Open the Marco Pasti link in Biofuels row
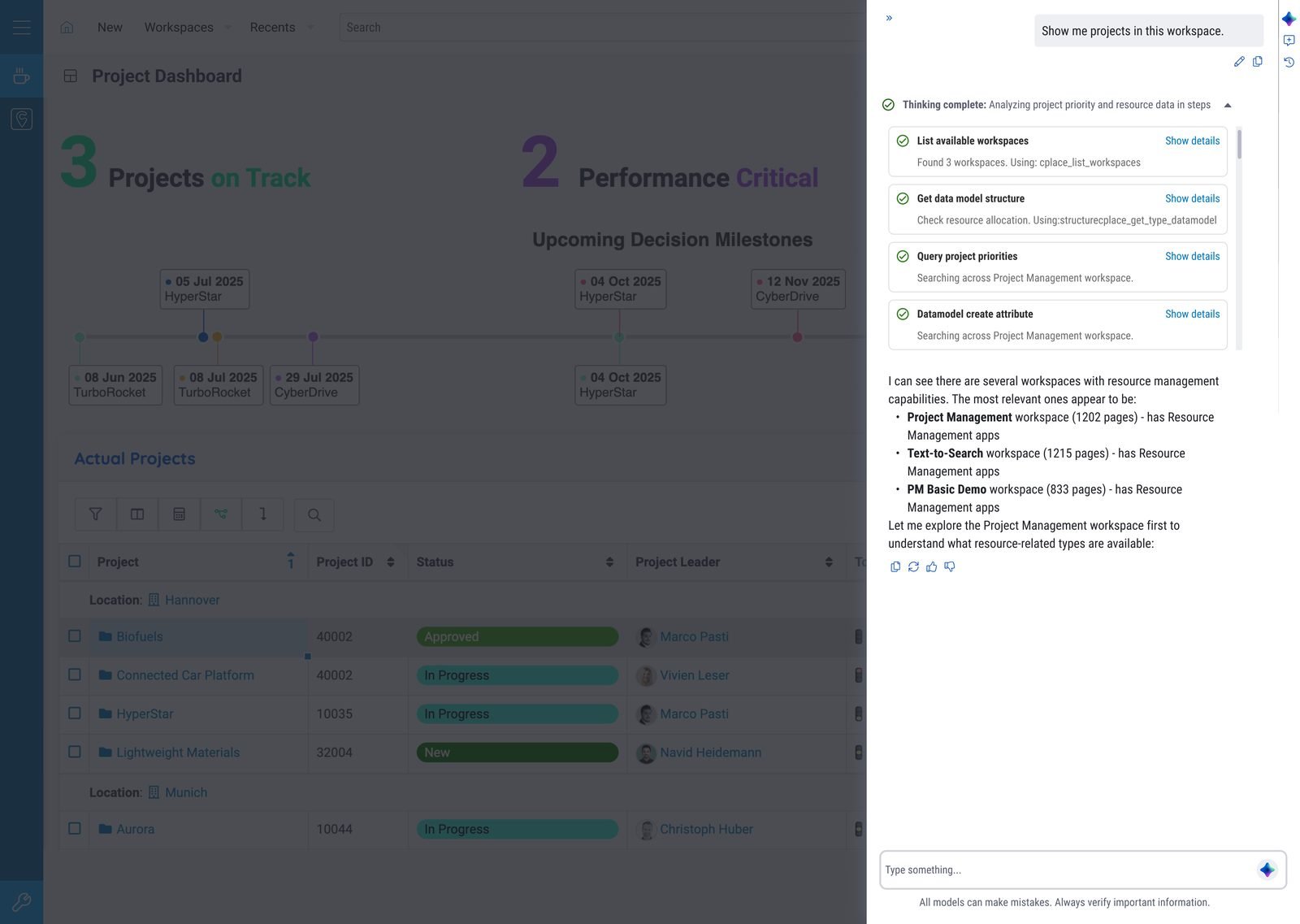This screenshot has height=924, width=1300. [694, 636]
